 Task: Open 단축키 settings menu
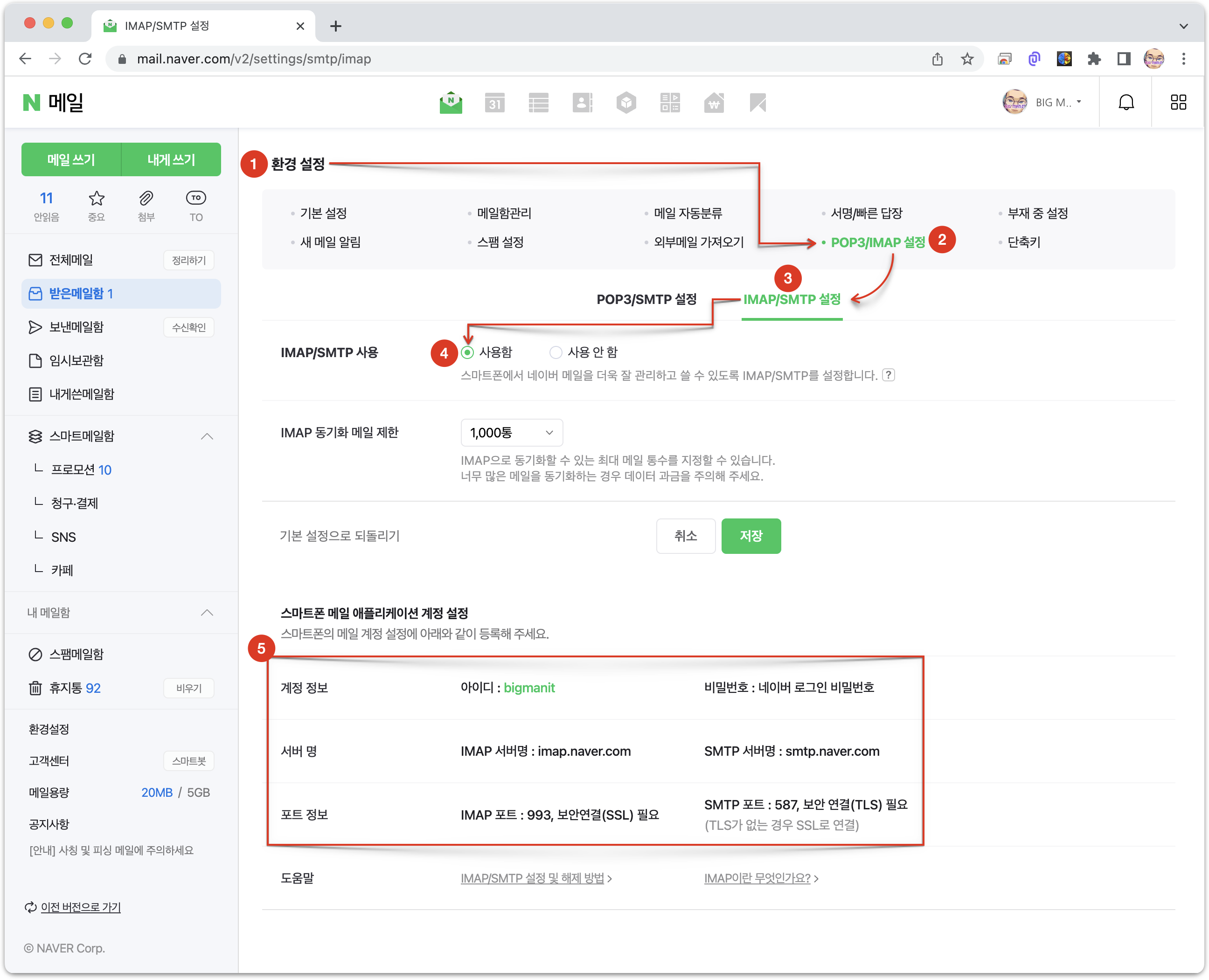click(1024, 242)
